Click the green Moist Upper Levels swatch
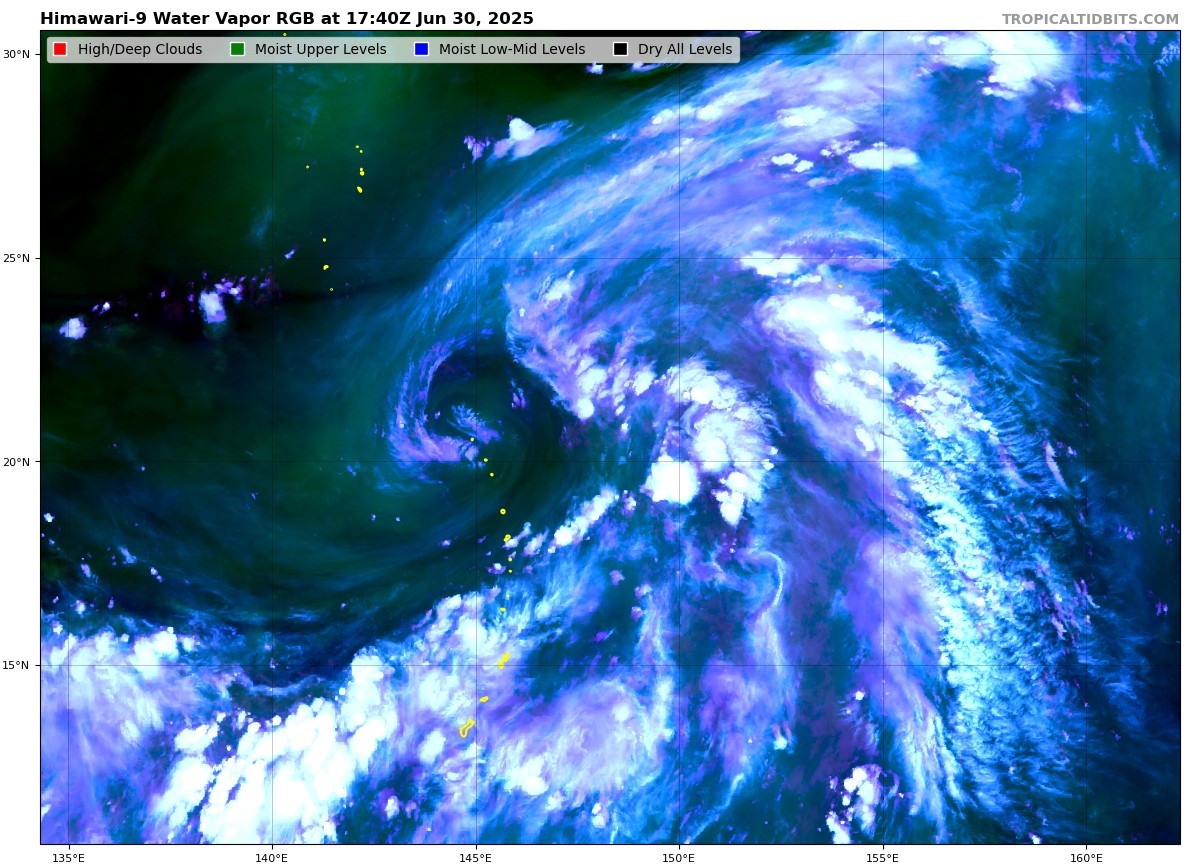This screenshot has height=867, width=1200. pyautogui.click(x=237, y=49)
